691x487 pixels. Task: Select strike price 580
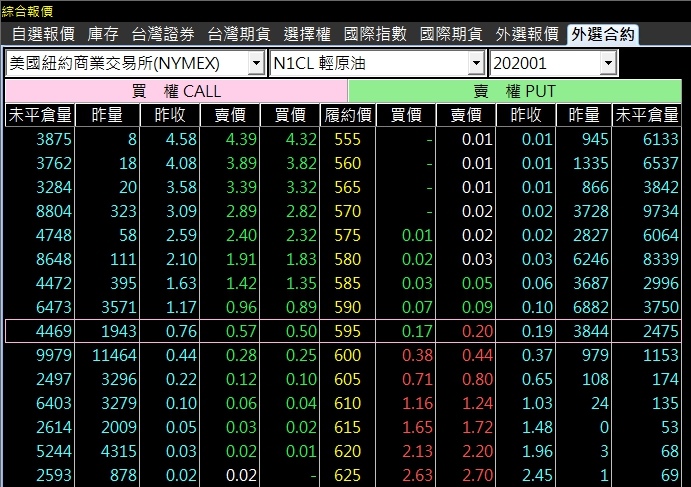pyautogui.click(x=347, y=259)
